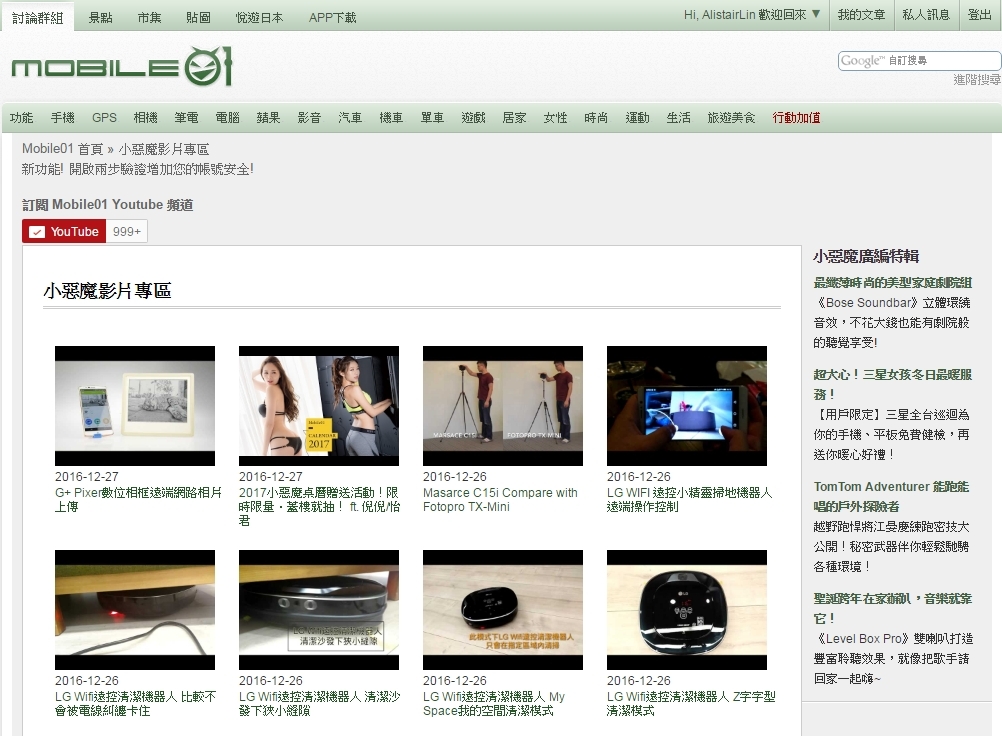This screenshot has height=736, width=1002.
Task: Select 機車 in the category menu
Action: point(391,118)
